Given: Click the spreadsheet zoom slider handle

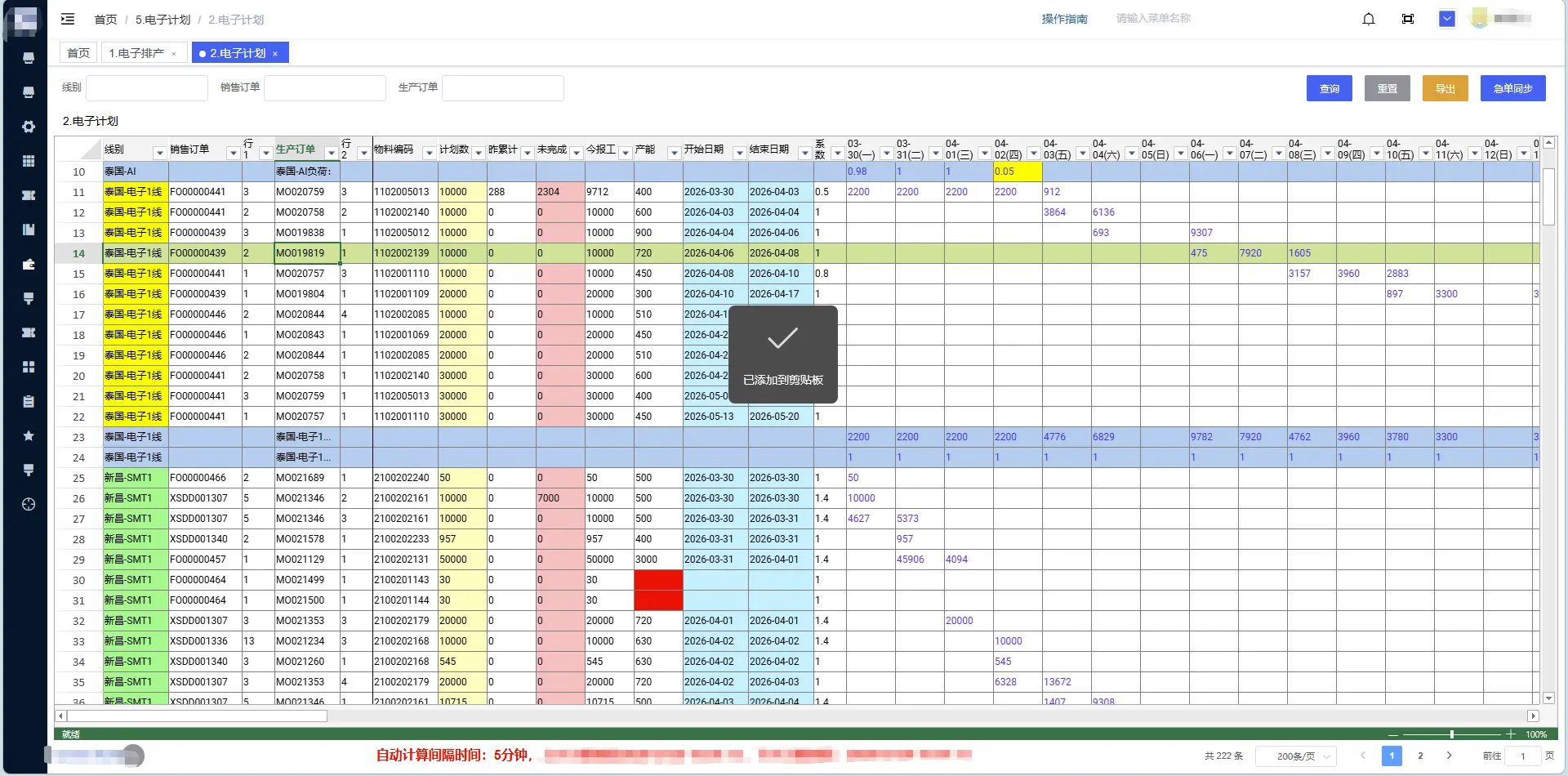Looking at the screenshot, I should click(1452, 734).
